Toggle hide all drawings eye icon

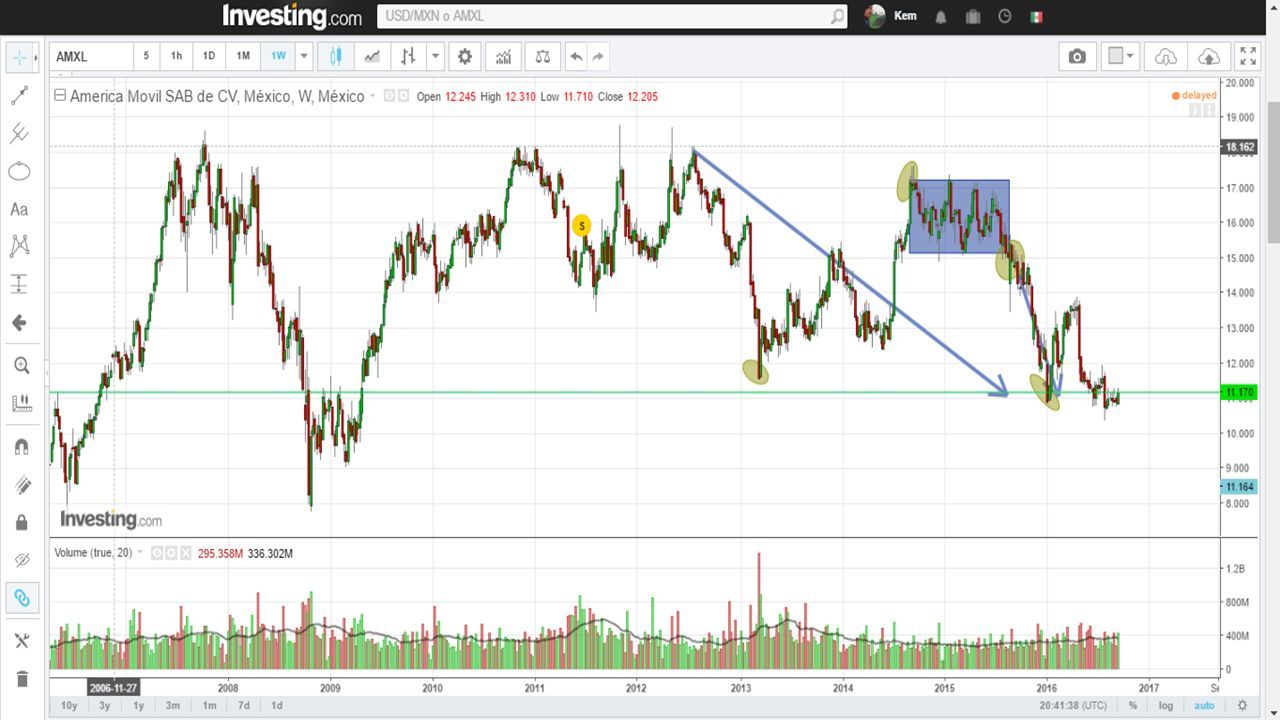pyautogui.click(x=21, y=560)
